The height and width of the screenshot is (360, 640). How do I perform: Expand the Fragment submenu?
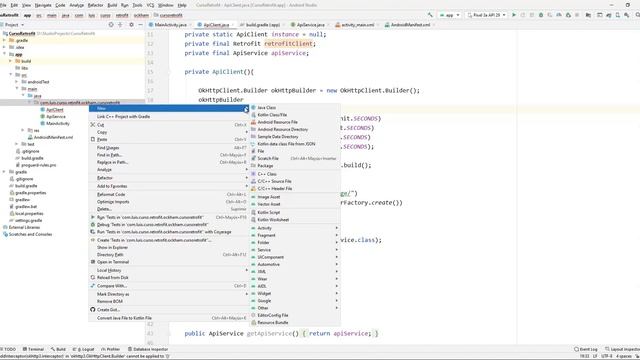(x=295, y=236)
